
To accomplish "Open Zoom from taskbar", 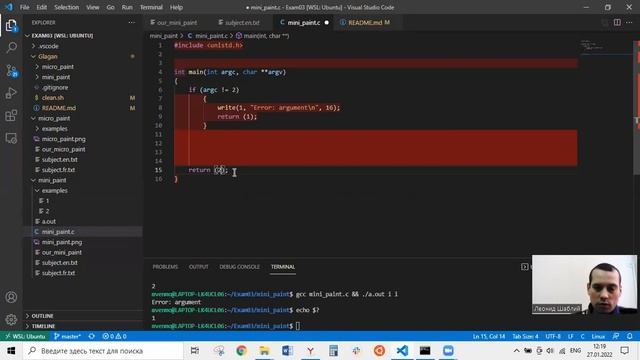I will pos(448,351).
